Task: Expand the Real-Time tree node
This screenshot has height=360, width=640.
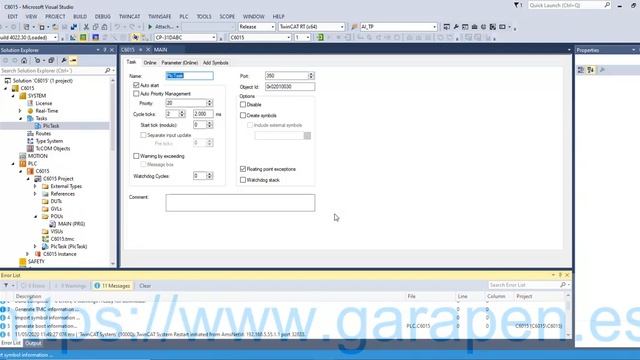Action: click(x=20, y=111)
